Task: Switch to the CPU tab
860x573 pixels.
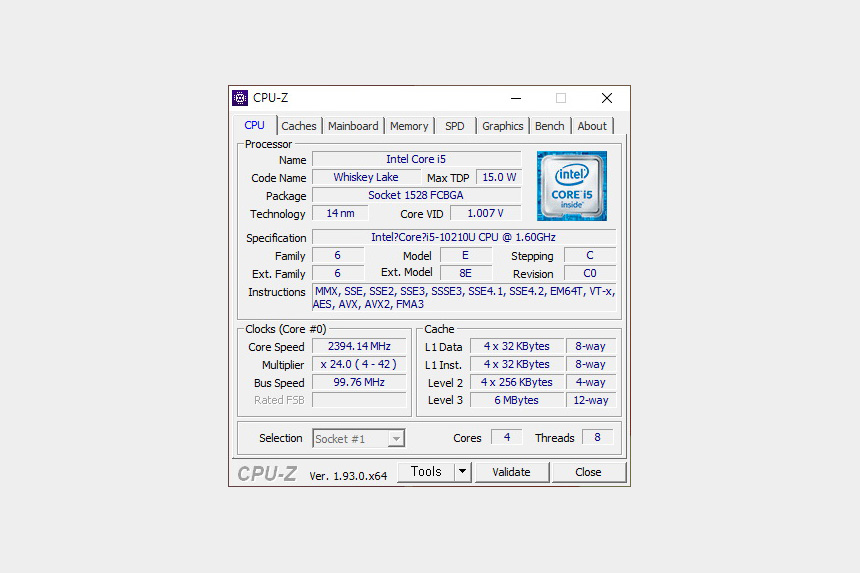Action: click(x=254, y=126)
